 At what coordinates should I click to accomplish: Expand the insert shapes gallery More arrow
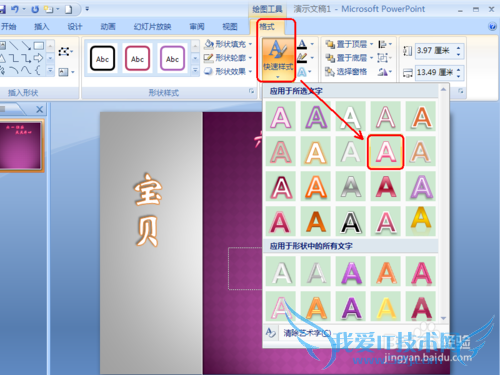[x=50, y=71]
